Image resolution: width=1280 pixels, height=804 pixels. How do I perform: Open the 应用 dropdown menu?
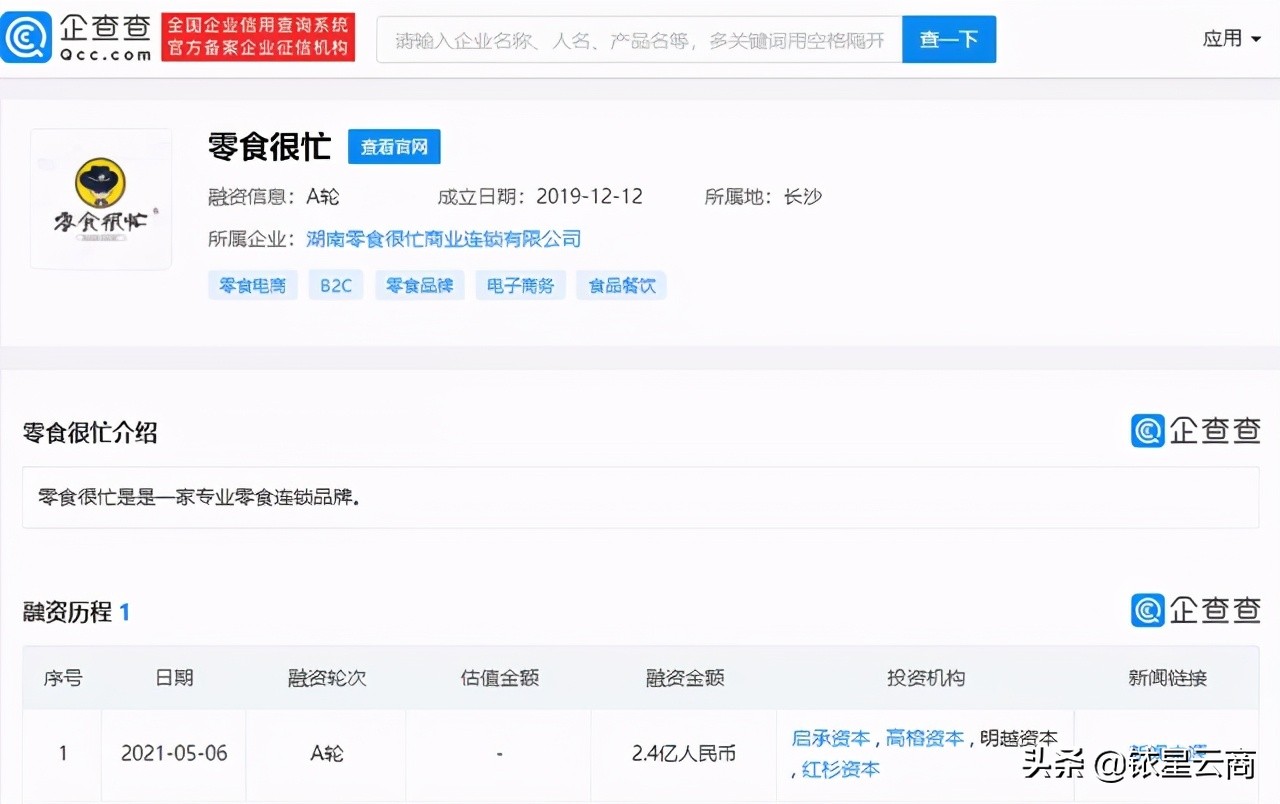coord(1231,38)
